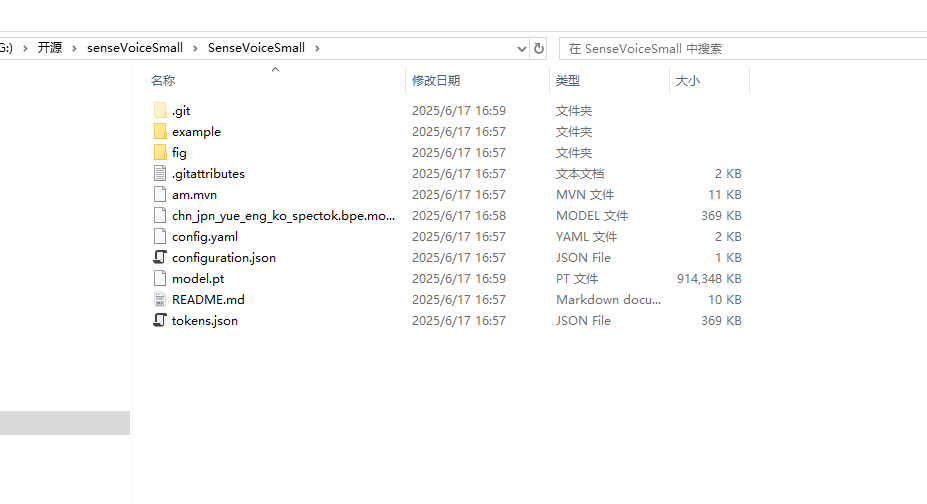This screenshot has height=504, width=927.
Task: Select the fig folder name
Action: tap(179, 152)
